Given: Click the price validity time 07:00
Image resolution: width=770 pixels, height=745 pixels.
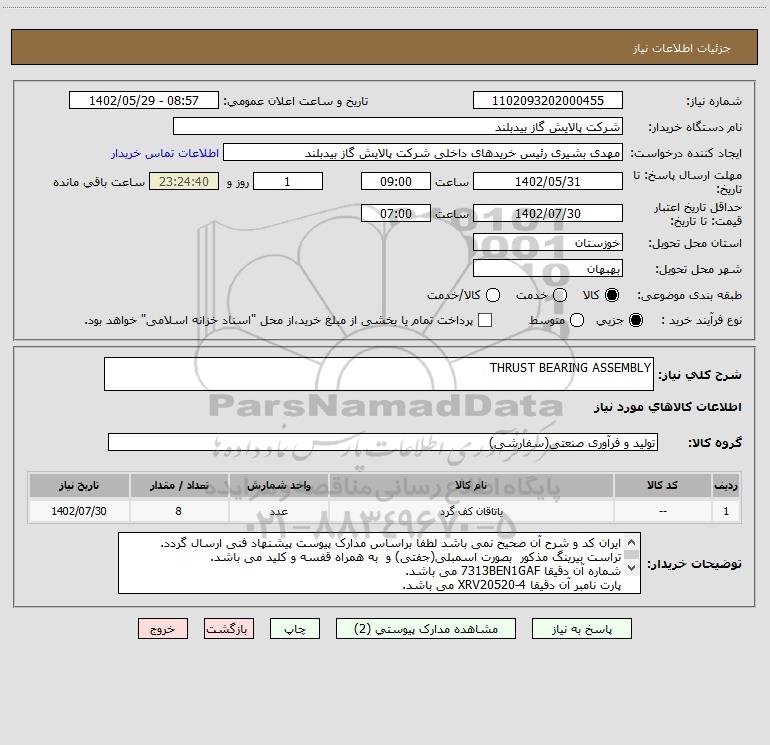Looking at the screenshot, I should click(x=396, y=213).
